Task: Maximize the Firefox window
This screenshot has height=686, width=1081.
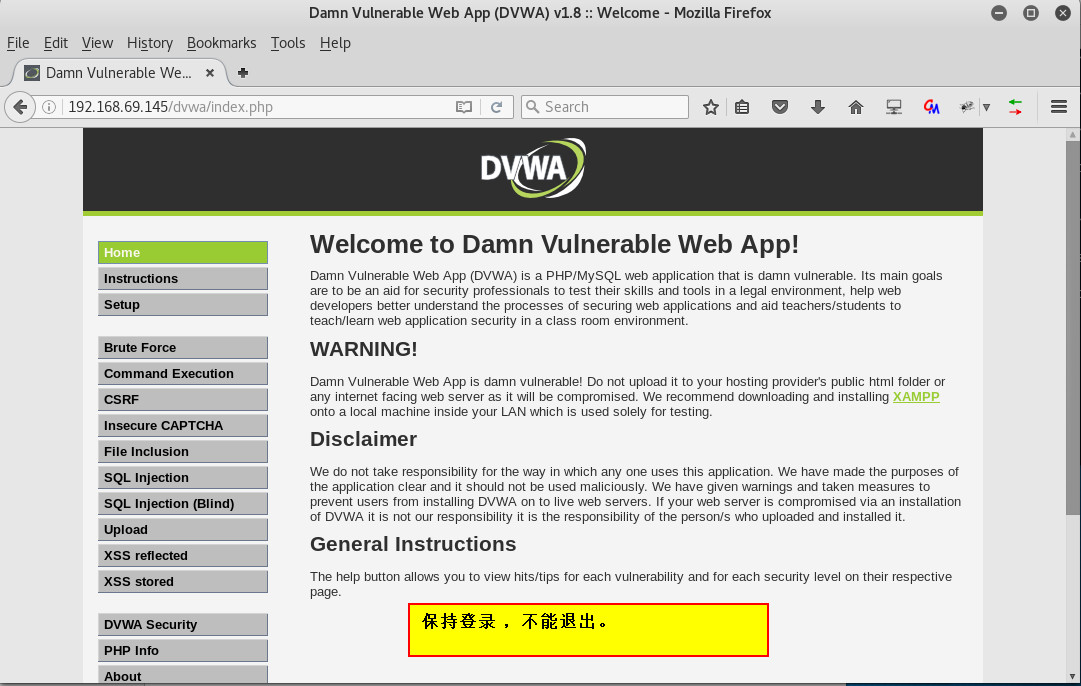Action: tap(1031, 13)
